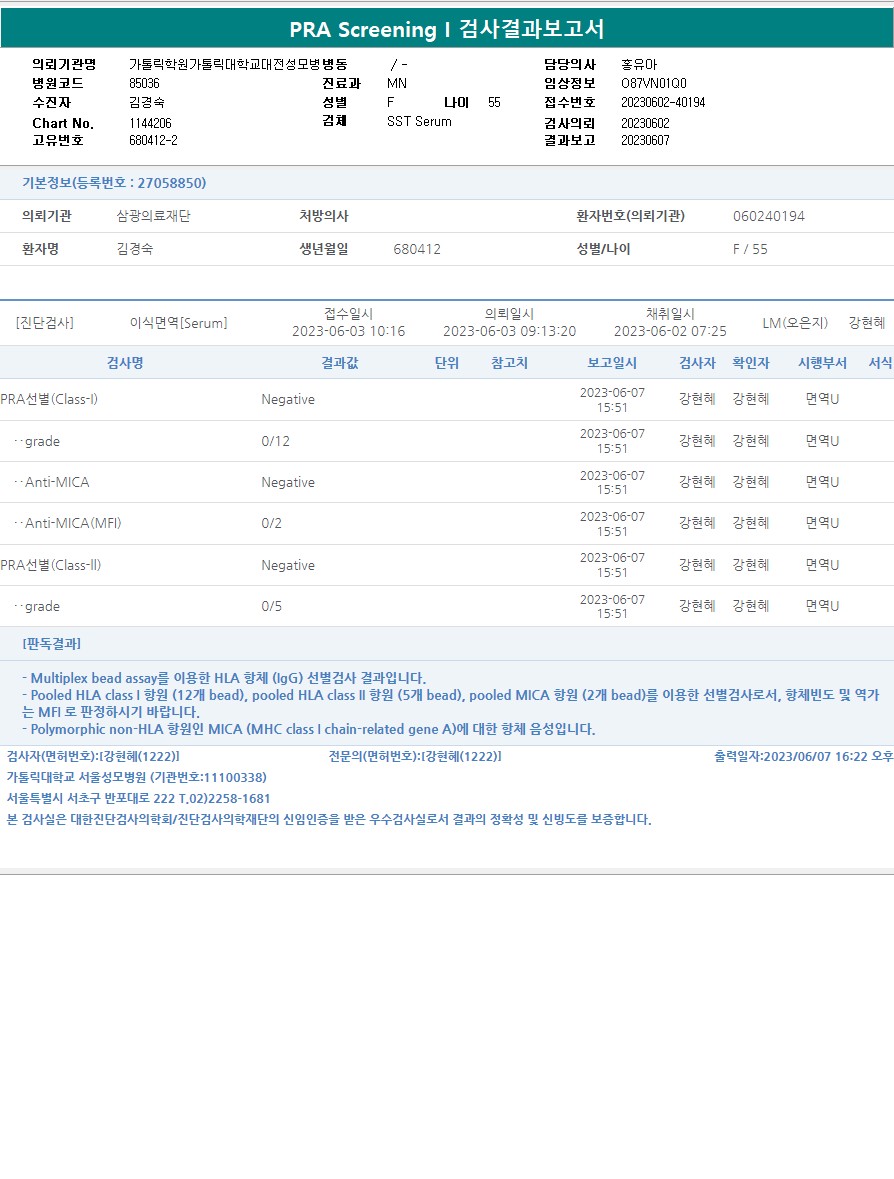Click the PRA Screening I 검사결과보고서 title banner

[x=447, y=29]
